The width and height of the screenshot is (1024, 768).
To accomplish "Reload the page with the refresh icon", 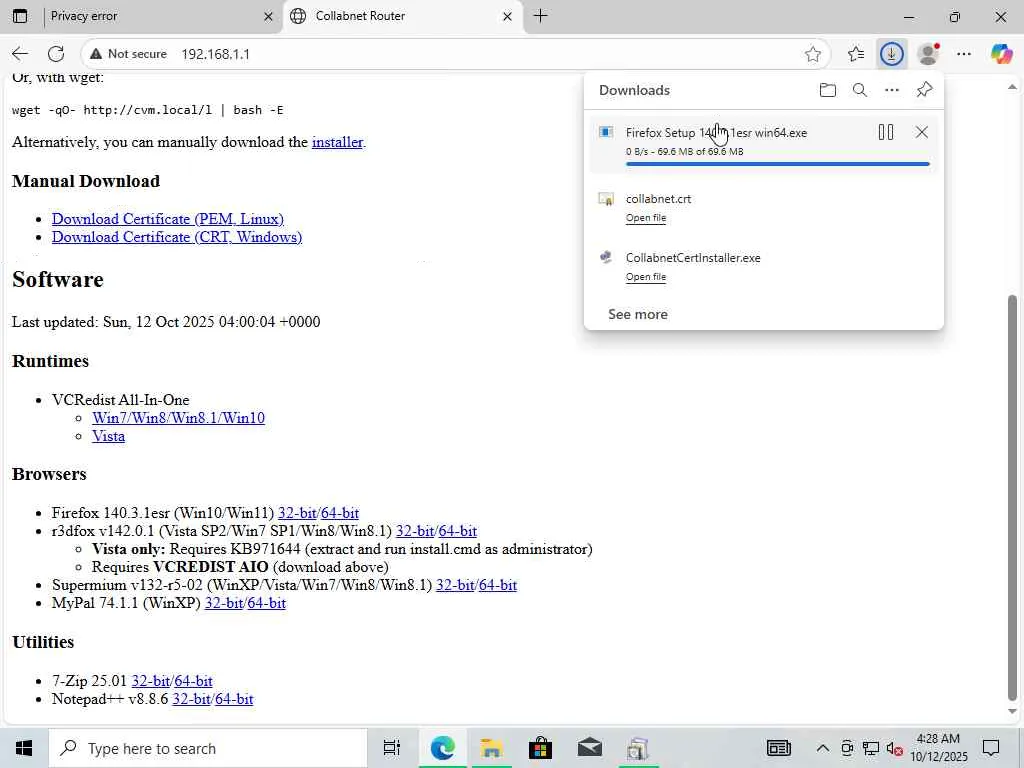I will [56, 54].
